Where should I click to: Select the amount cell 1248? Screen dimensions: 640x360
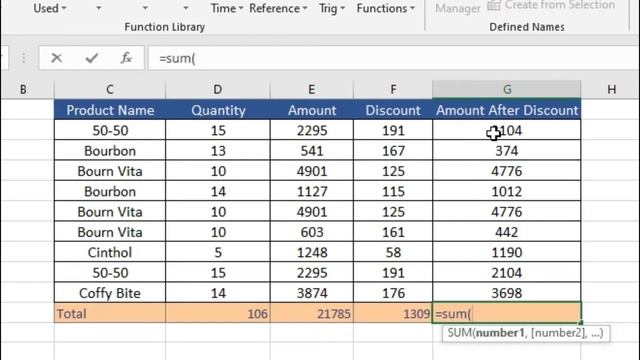[311, 252]
